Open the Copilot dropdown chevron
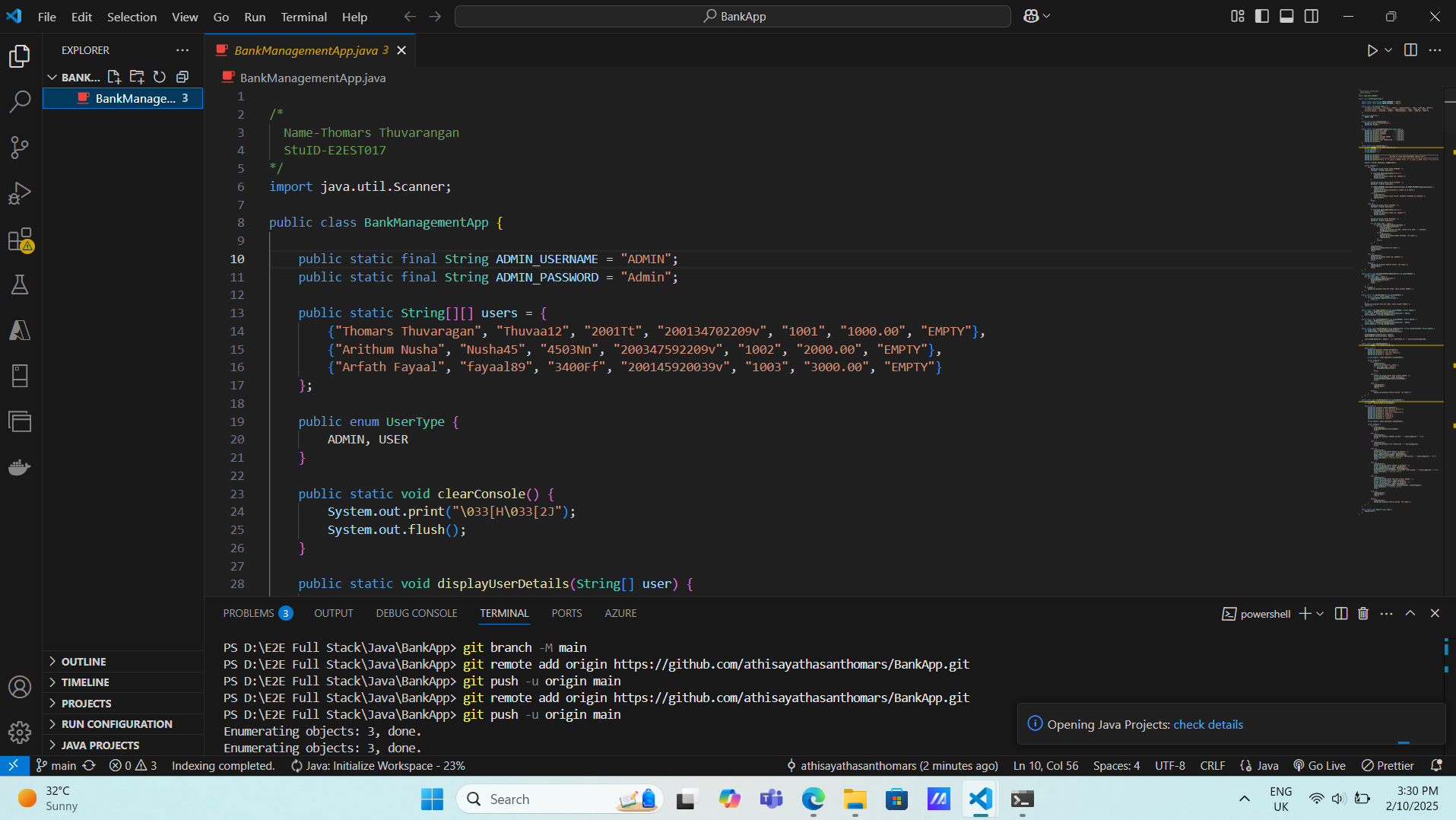The height and width of the screenshot is (820, 1456). pyautogui.click(x=1047, y=16)
